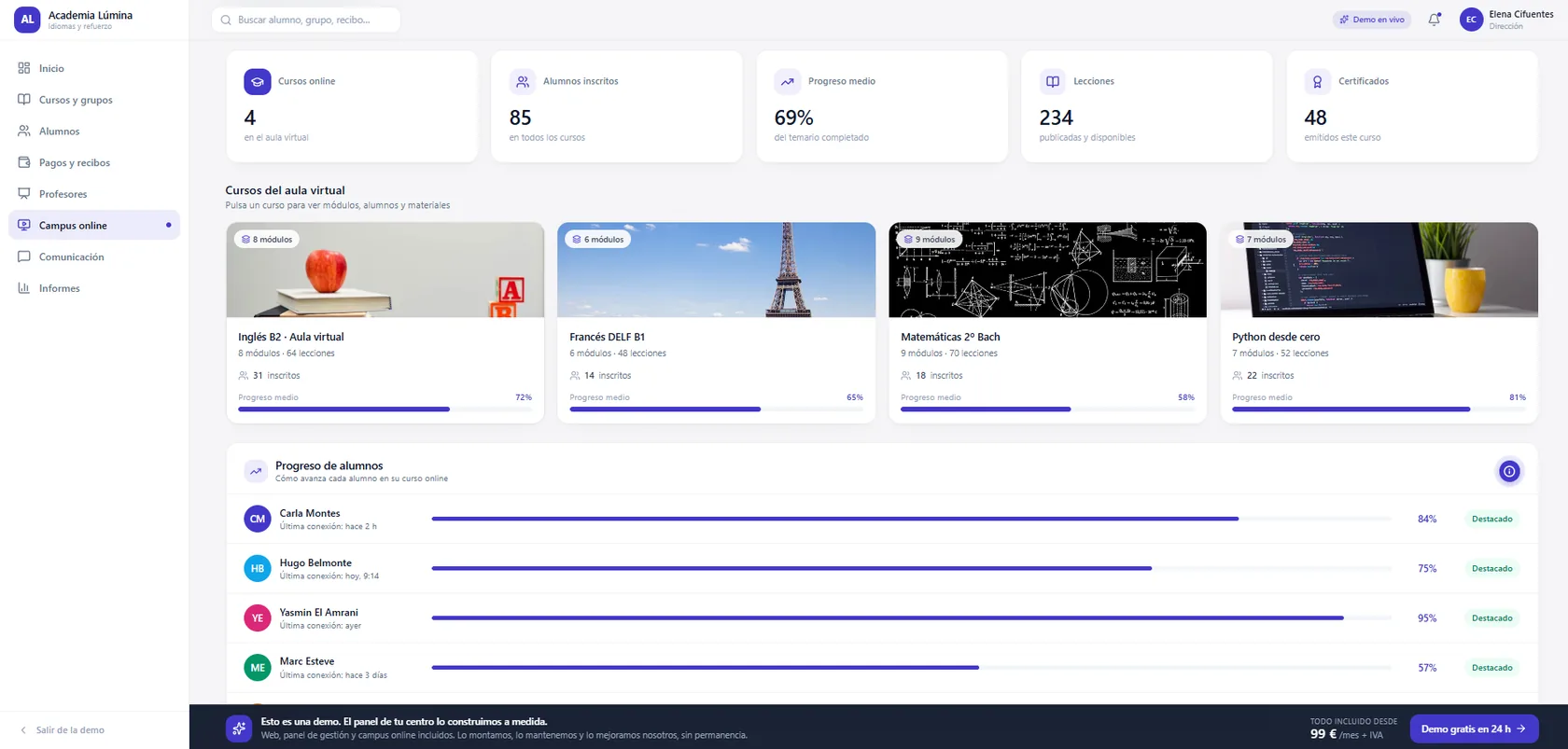Viewport: 1568px width, 749px height.
Task: Click the 6 módulos badge
Action: point(598,240)
